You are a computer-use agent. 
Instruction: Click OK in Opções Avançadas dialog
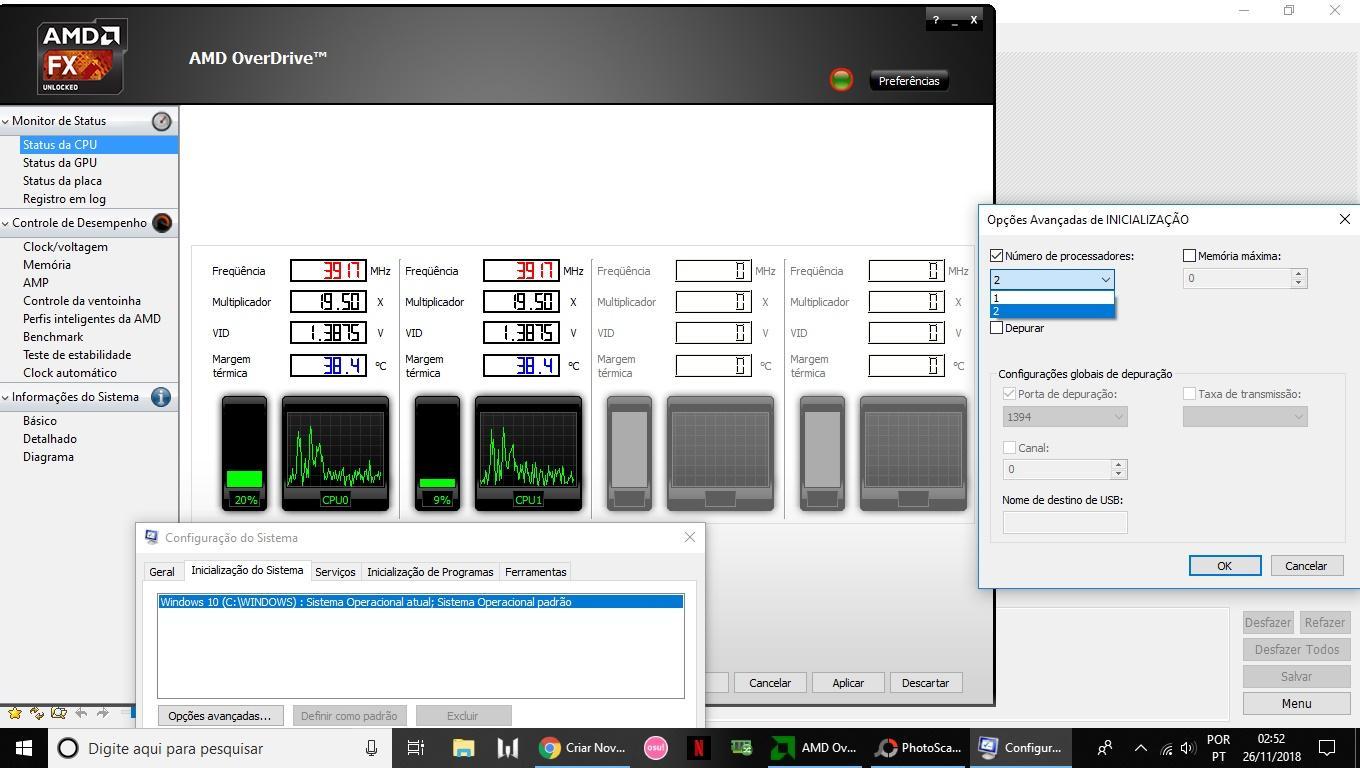[x=1224, y=565]
